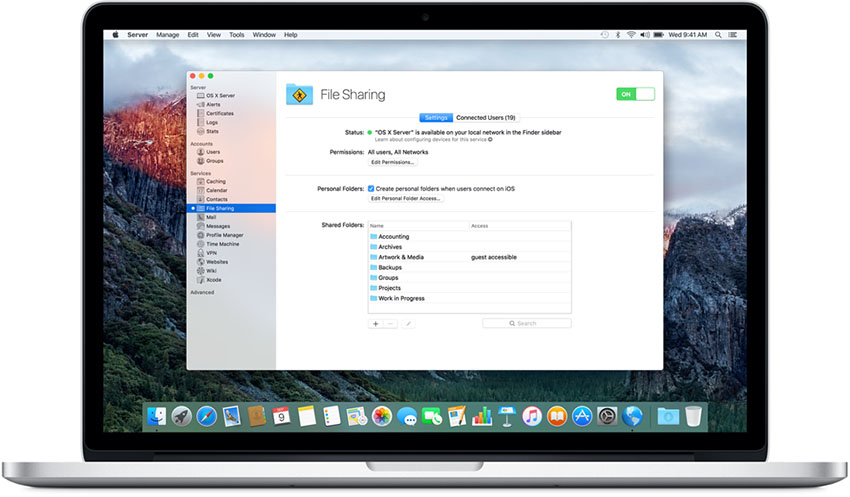This screenshot has width=850, height=497.
Task: Open the VPN service
Action: click(207, 253)
